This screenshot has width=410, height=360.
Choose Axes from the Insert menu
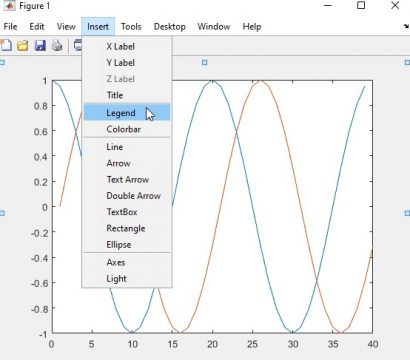click(127, 263)
